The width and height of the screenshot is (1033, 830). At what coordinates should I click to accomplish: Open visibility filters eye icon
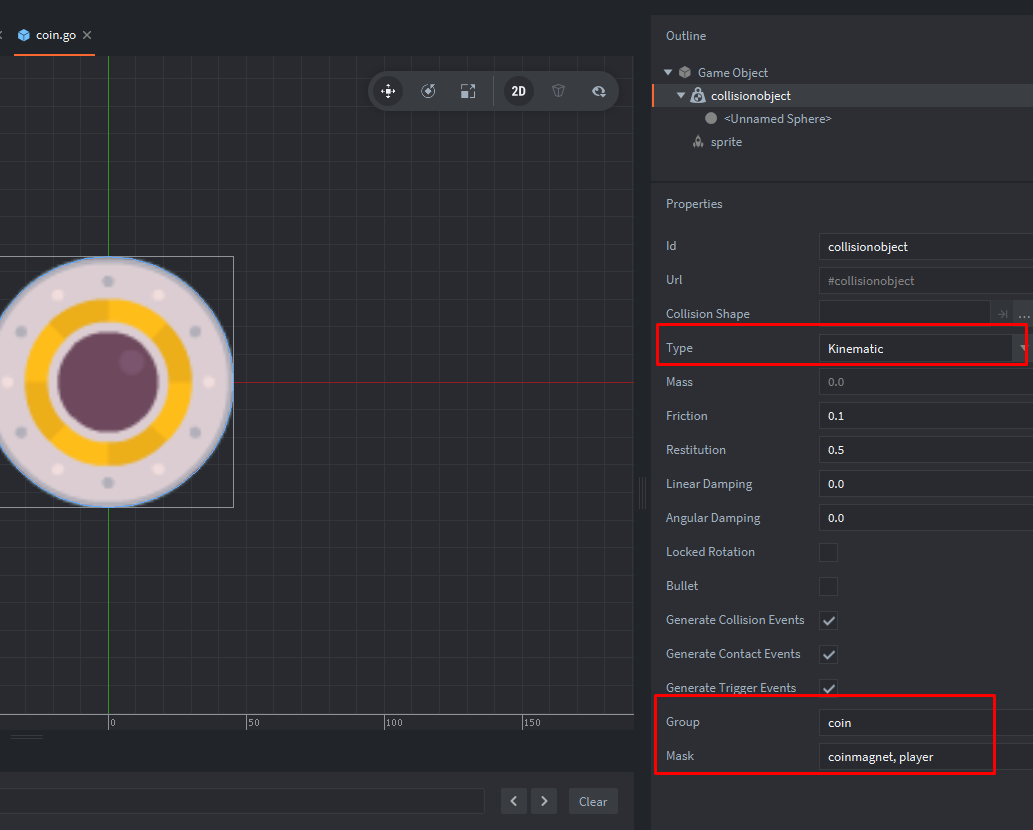598,91
